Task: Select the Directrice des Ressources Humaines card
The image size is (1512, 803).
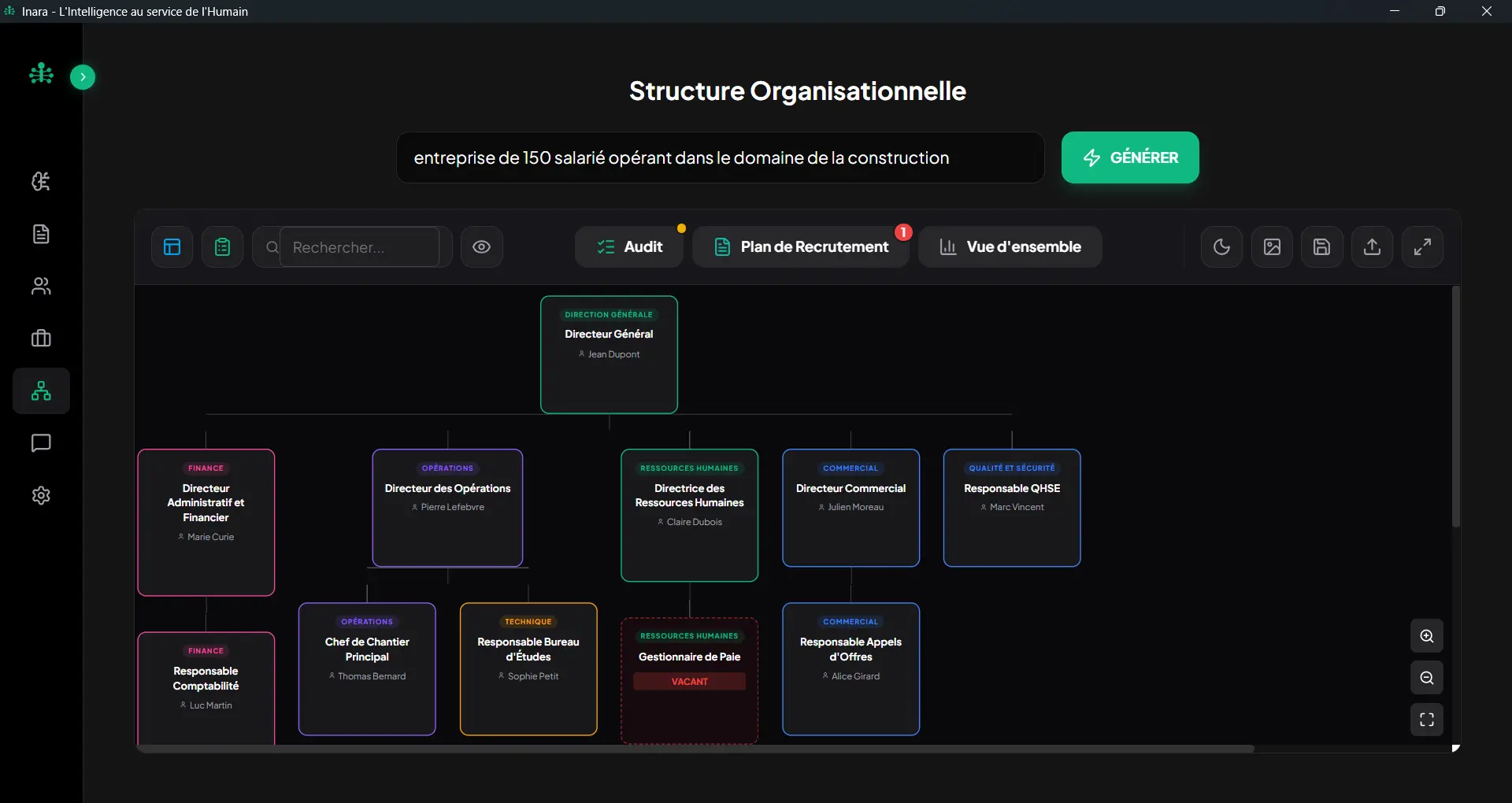Action: 690,516
